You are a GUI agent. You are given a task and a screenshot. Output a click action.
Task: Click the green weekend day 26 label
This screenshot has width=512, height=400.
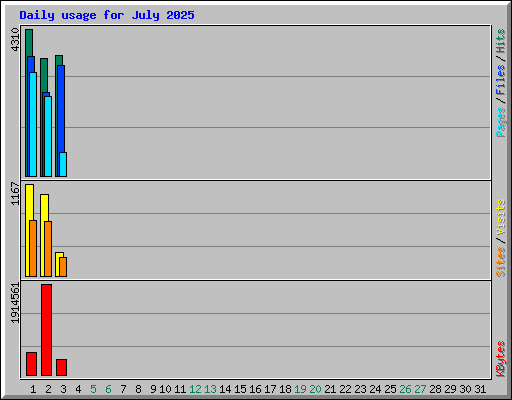click(405, 389)
